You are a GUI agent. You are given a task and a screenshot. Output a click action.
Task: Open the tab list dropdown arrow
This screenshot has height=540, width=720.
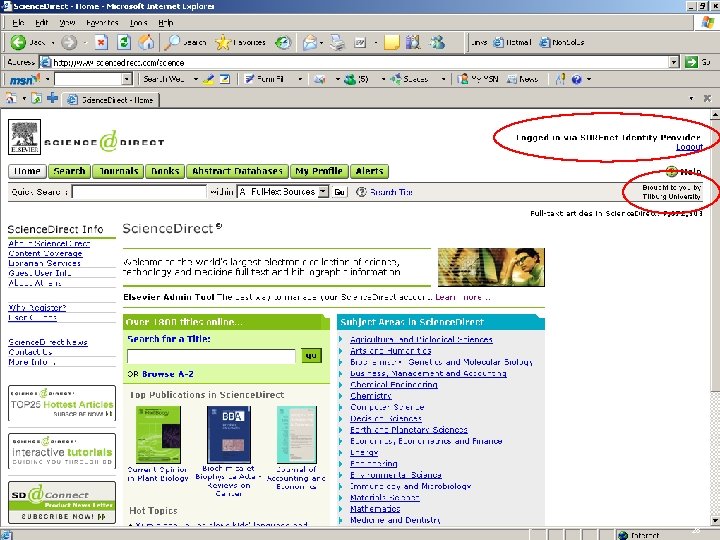691,98
